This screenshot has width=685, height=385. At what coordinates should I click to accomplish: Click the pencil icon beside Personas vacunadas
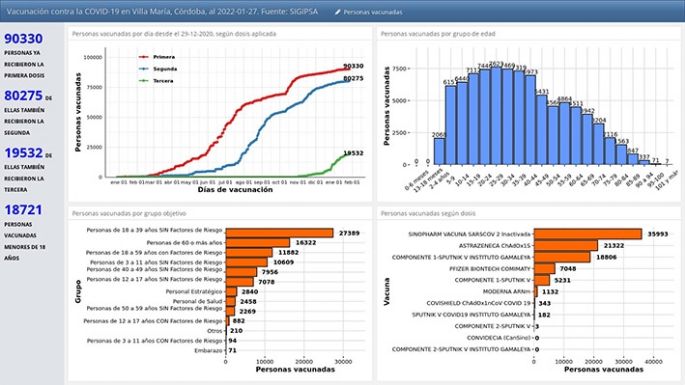point(338,12)
